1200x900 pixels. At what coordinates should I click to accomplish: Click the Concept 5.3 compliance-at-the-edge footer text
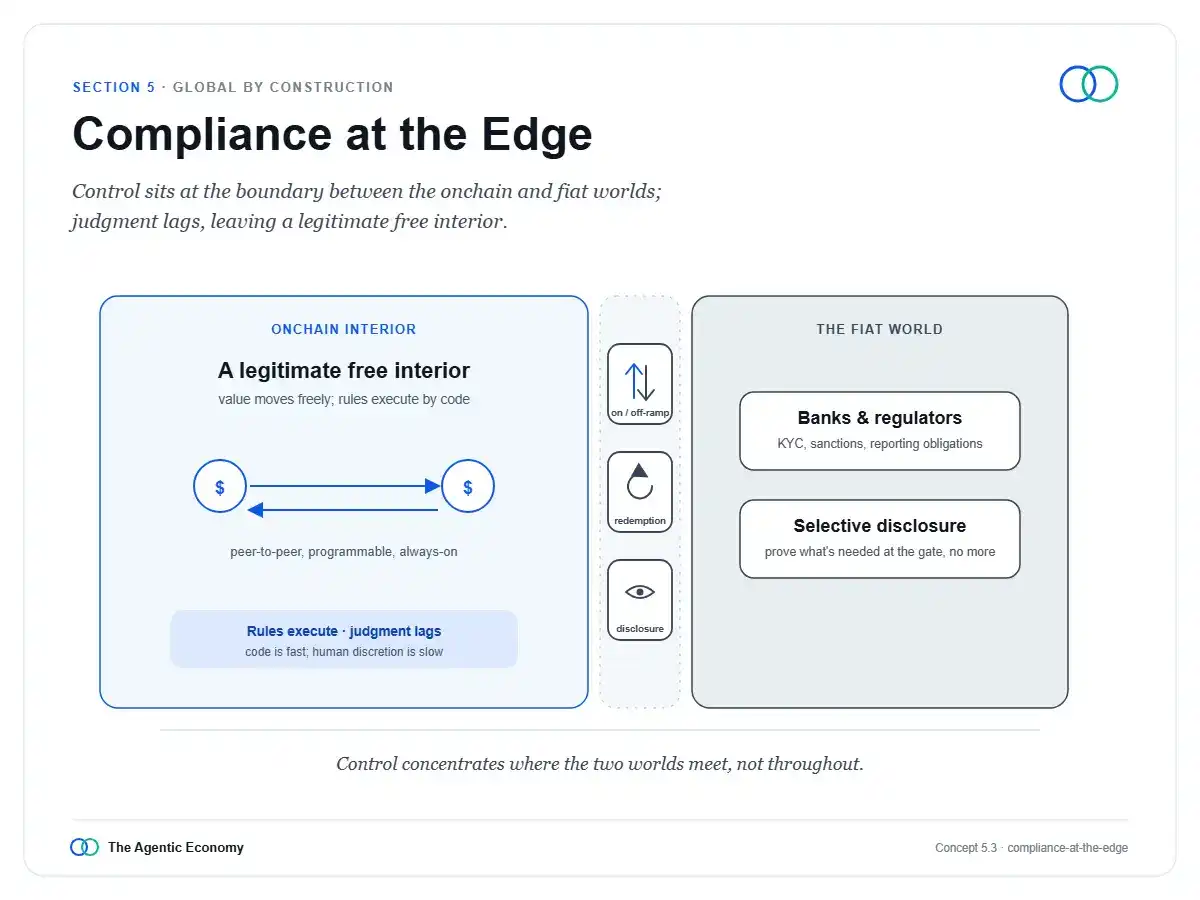tap(1032, 848)
